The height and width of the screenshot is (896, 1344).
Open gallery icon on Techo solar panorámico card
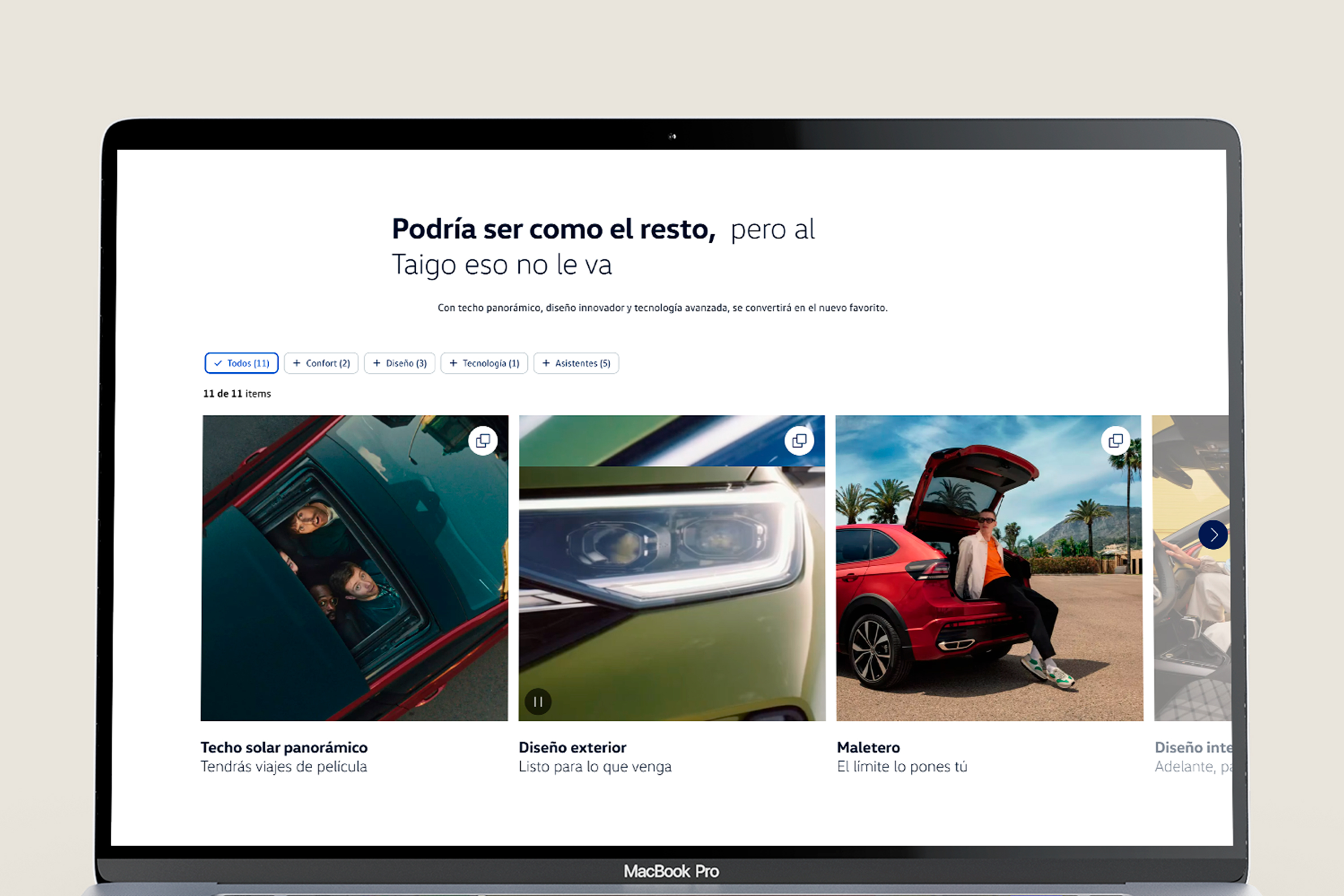(x=483, y=440)
